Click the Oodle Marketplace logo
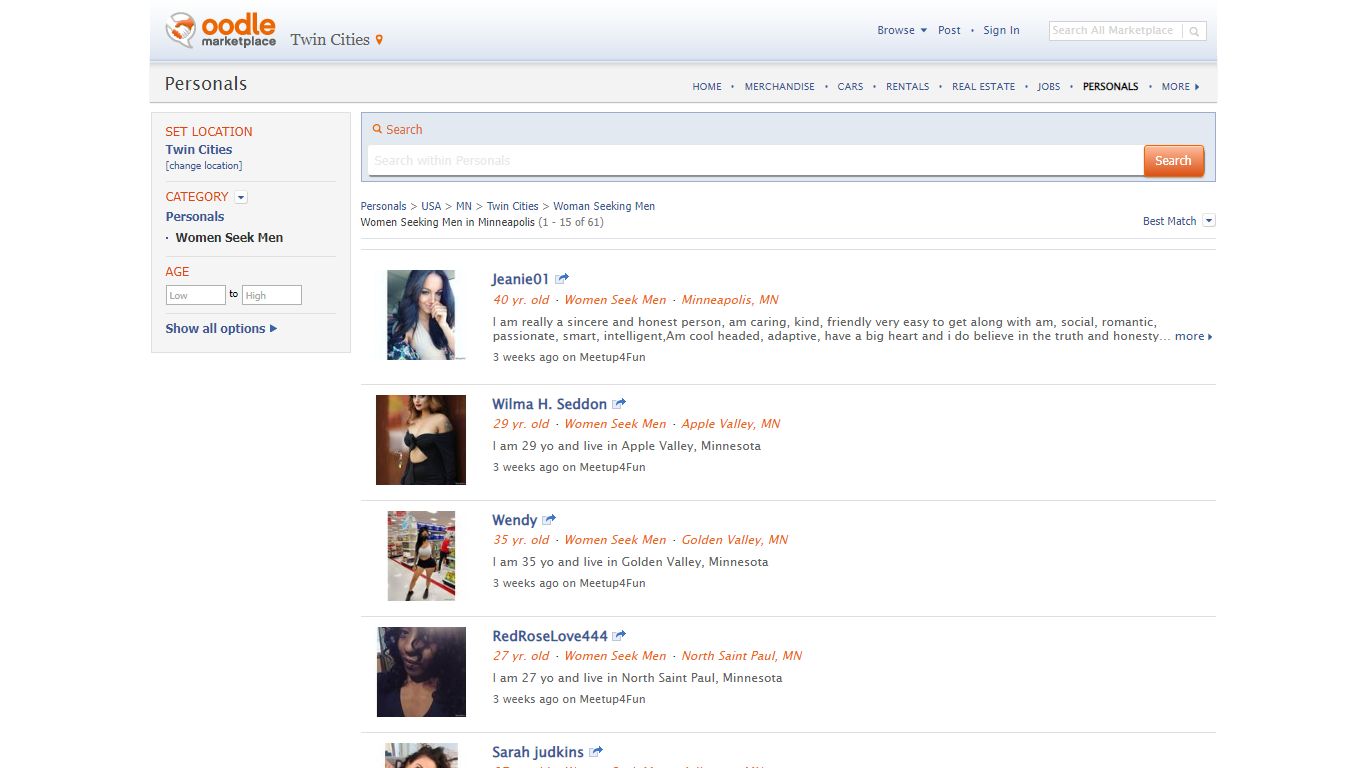1366x768 pixels. click(x=220, y=30)
